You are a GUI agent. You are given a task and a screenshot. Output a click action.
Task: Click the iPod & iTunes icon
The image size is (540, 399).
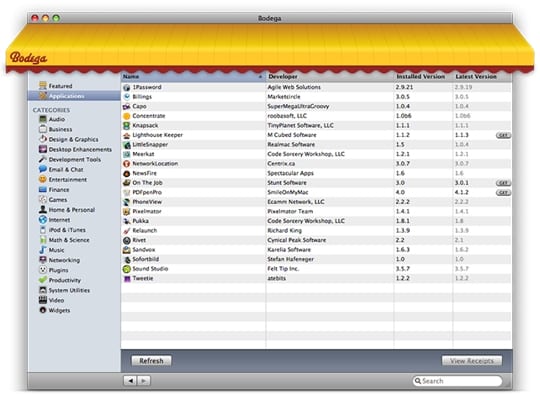(43, 230)
